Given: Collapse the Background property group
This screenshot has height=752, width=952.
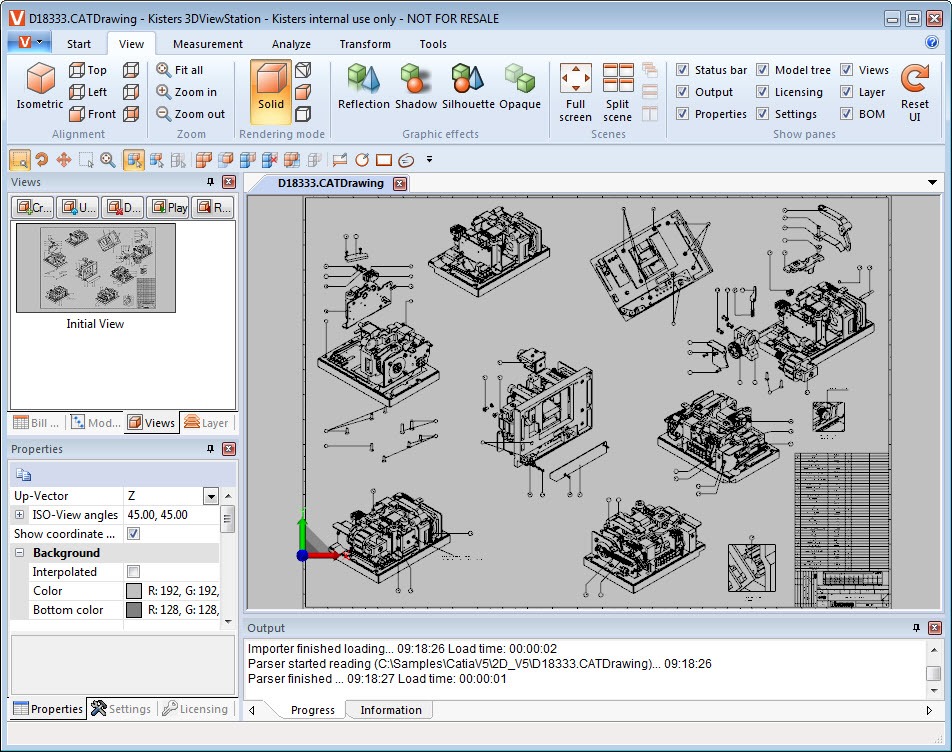Looking at the screenshot, I should tap(19, 553).
